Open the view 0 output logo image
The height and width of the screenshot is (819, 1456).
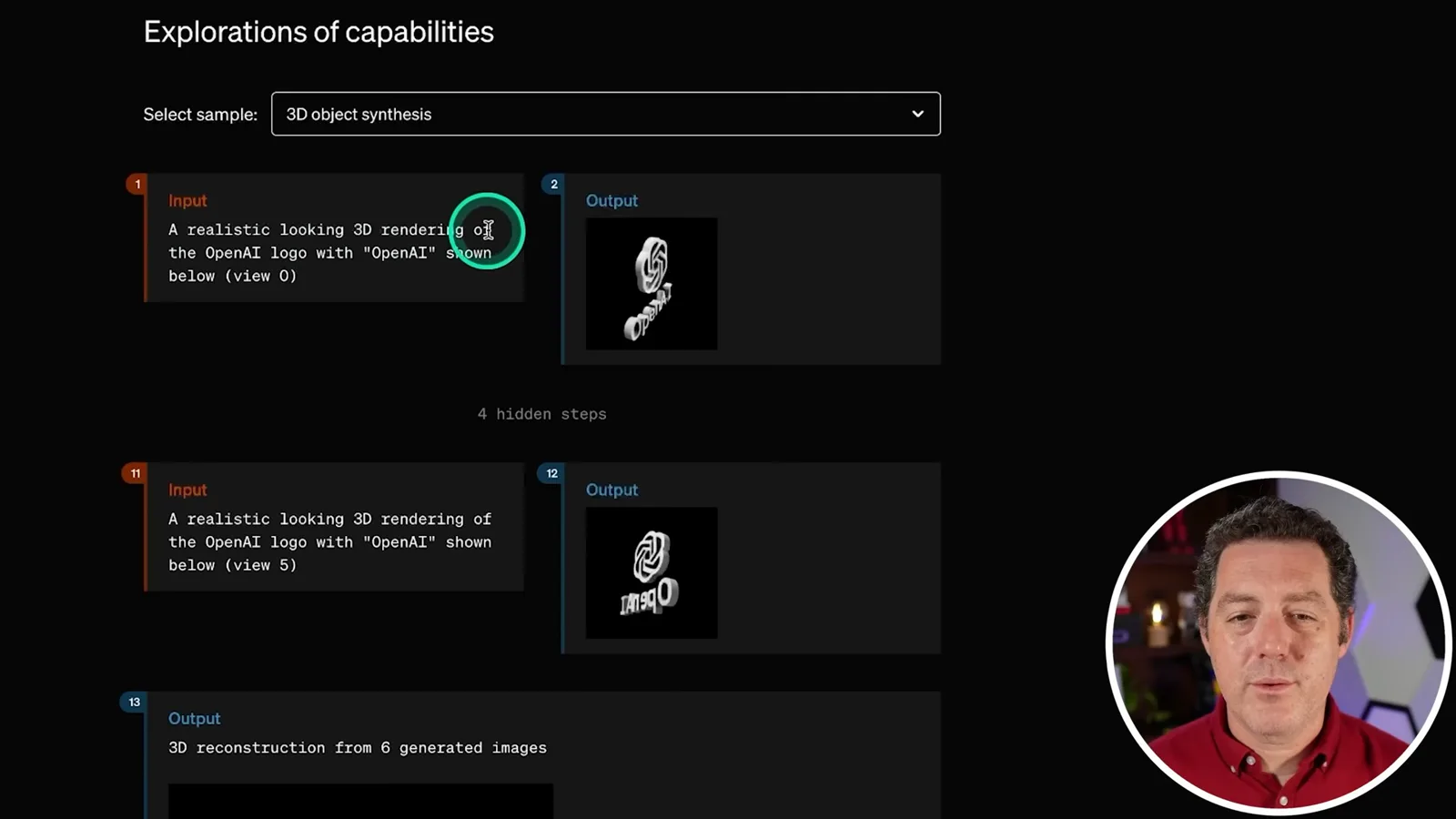[652, 284]
